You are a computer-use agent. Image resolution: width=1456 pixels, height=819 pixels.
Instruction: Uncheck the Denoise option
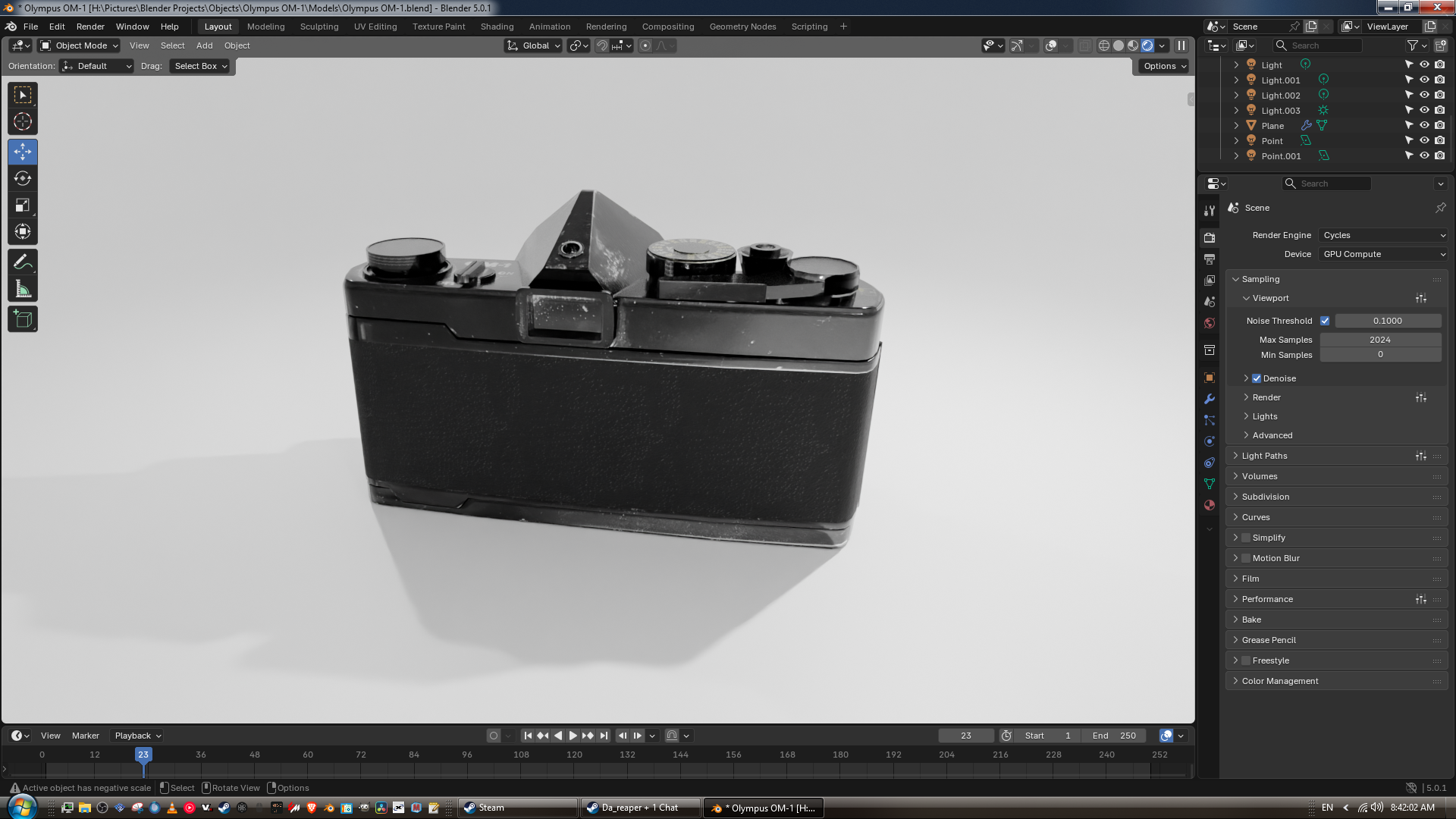1257,378
